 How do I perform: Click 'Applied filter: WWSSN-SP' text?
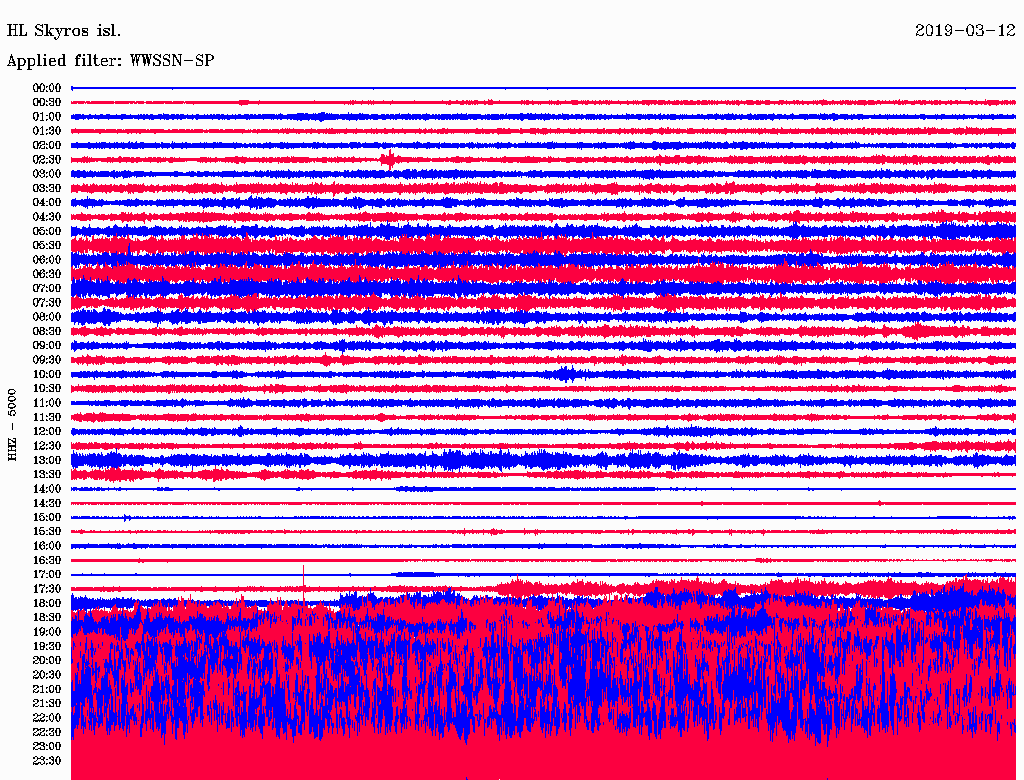110,61
